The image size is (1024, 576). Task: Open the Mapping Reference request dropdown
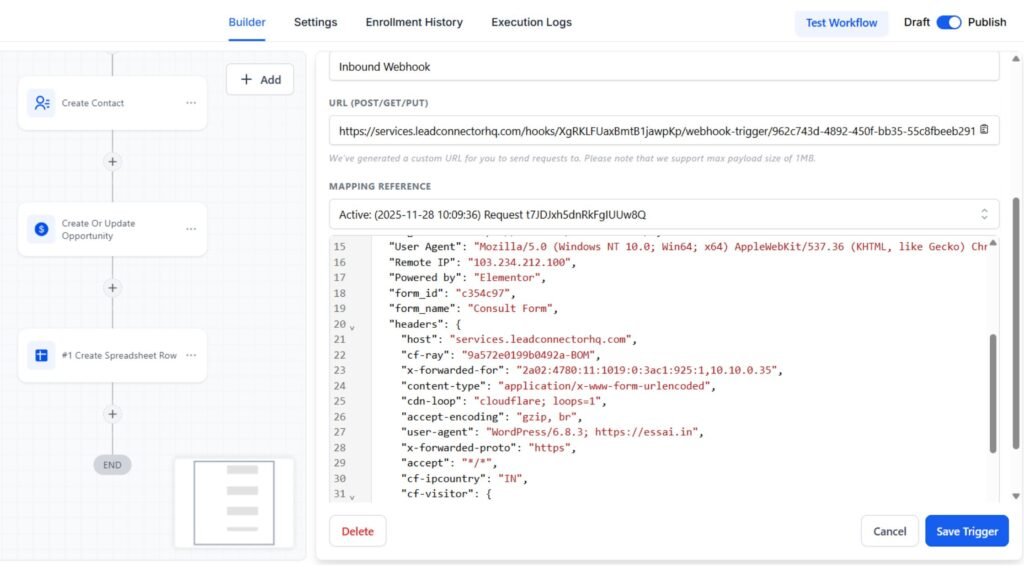coord(660,213)
